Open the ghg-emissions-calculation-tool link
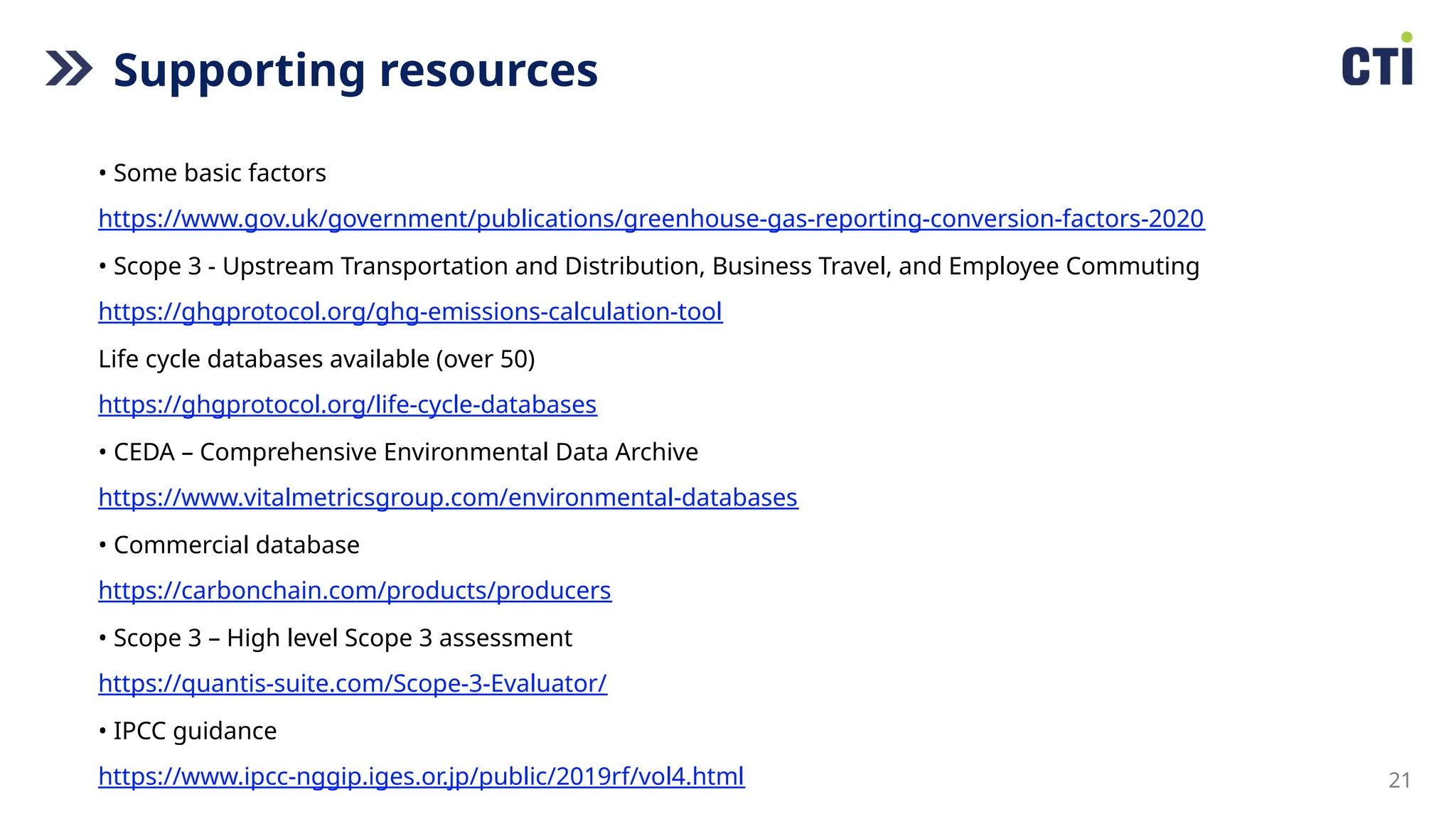 coord(410,311)
